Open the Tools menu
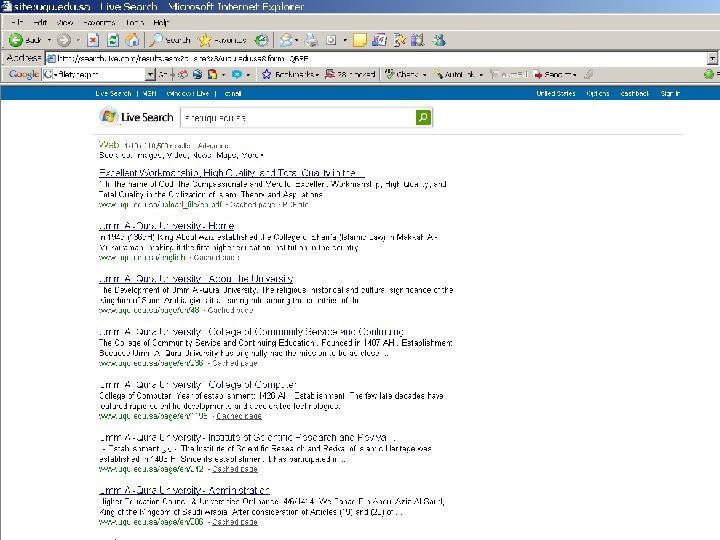 coord(135,22)
